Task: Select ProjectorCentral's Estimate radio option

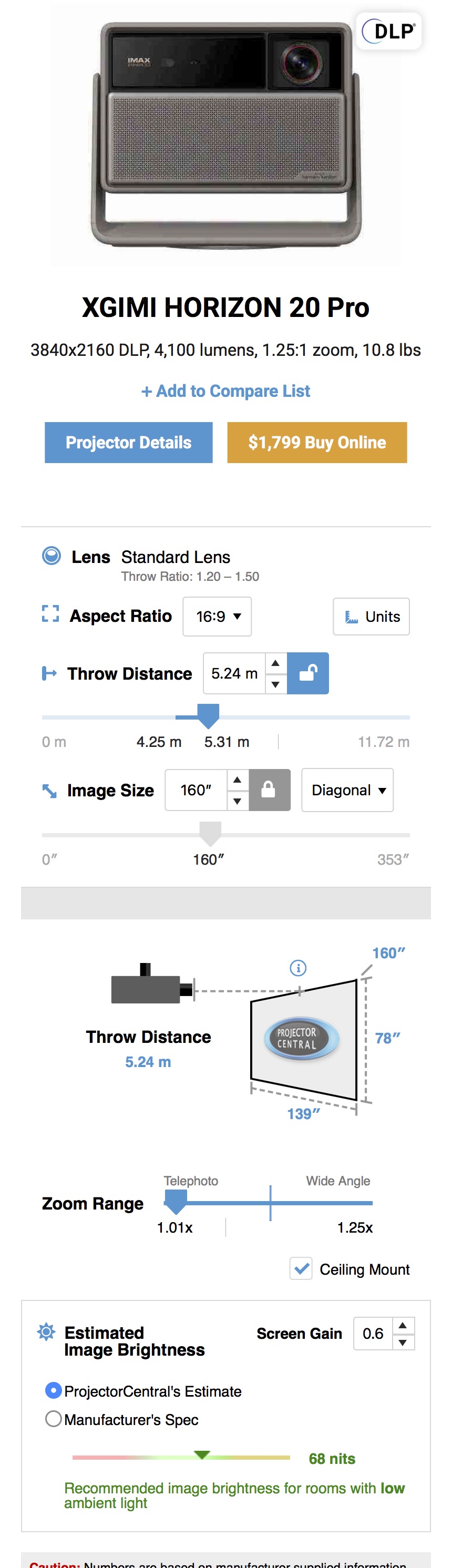Action: coord(54,1390)
